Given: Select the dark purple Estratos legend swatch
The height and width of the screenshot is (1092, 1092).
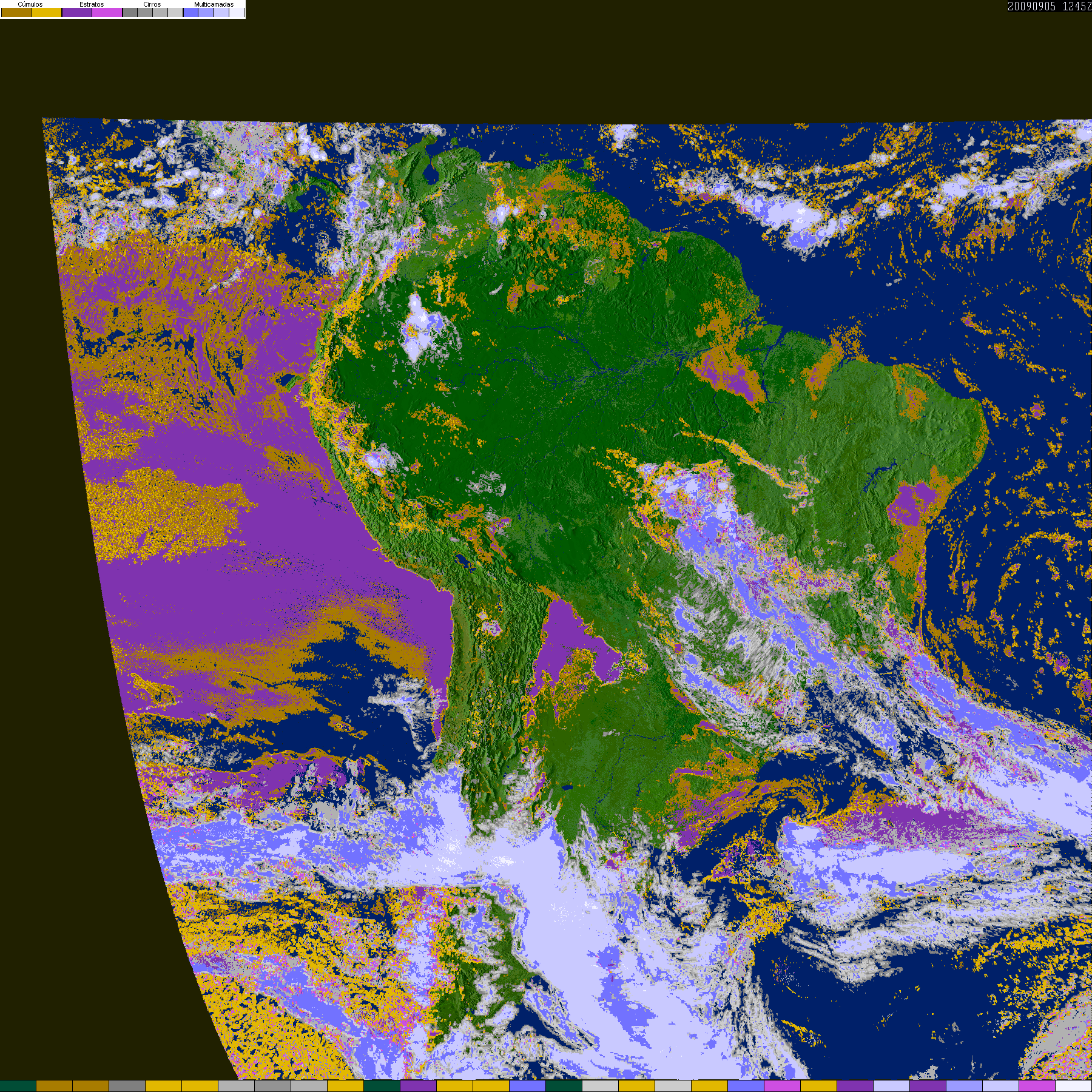Looking at the screenshot, I should [x=77, y=13].
